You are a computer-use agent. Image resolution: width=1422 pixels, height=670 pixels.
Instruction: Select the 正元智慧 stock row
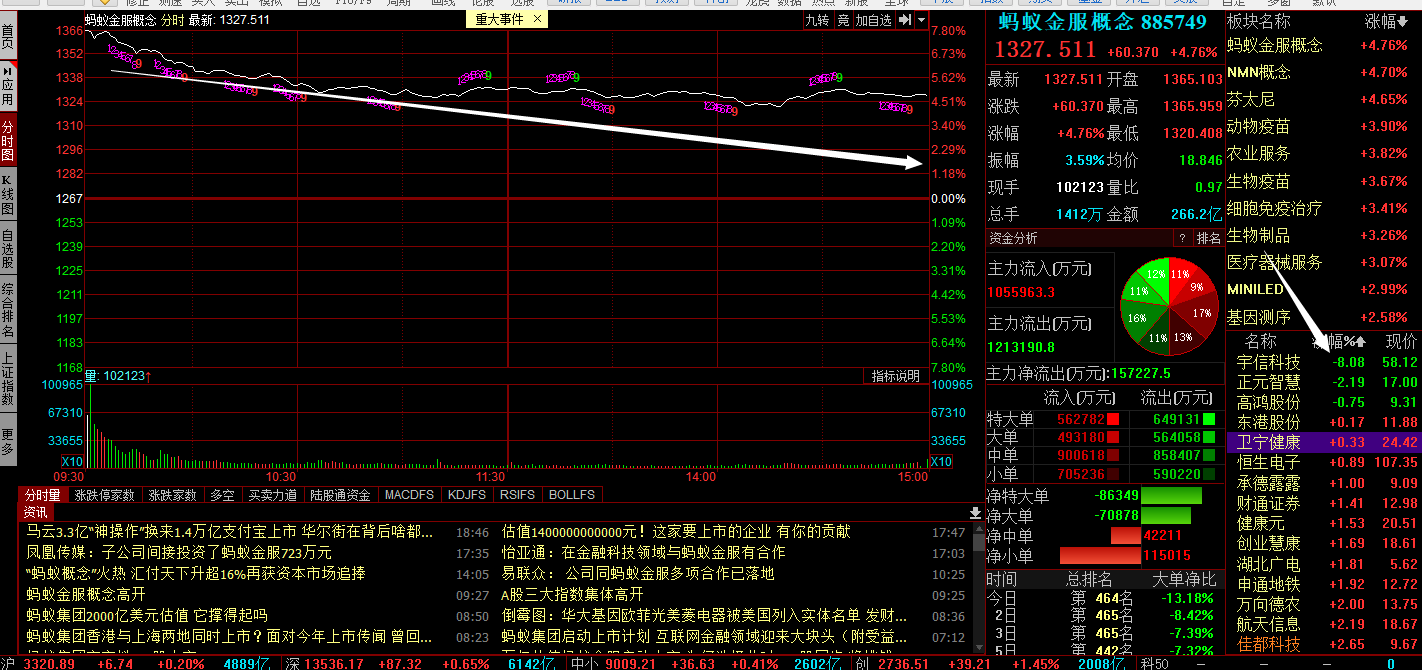(1323, 382)
